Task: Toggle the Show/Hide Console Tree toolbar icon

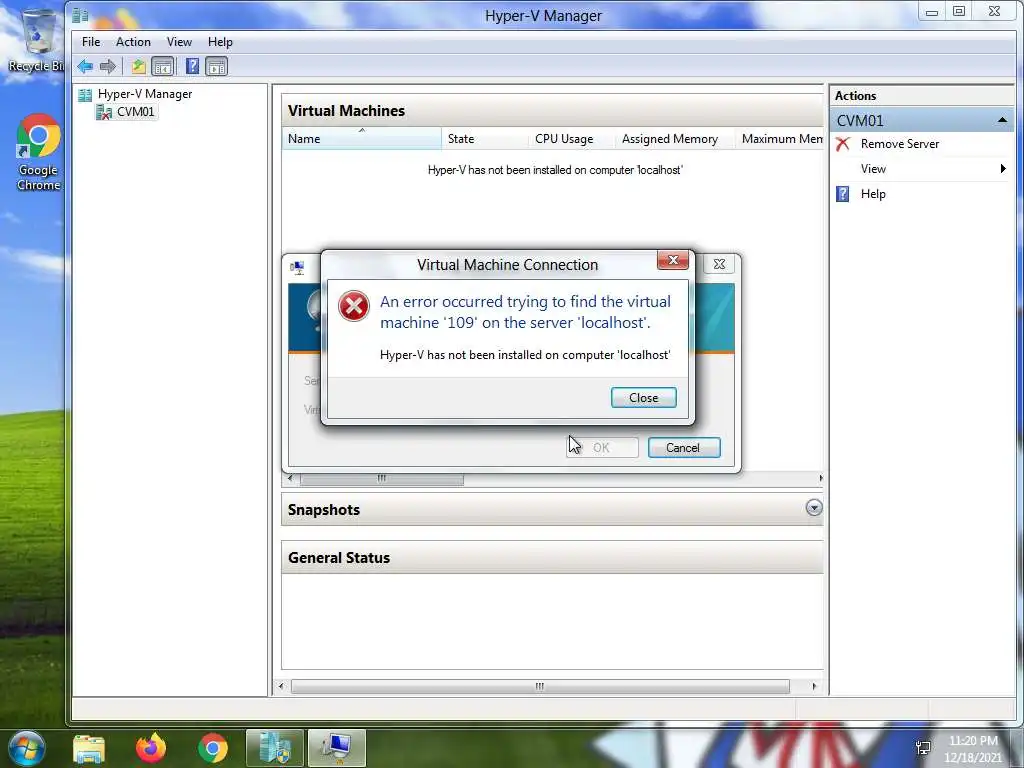Action: (163, 66)
